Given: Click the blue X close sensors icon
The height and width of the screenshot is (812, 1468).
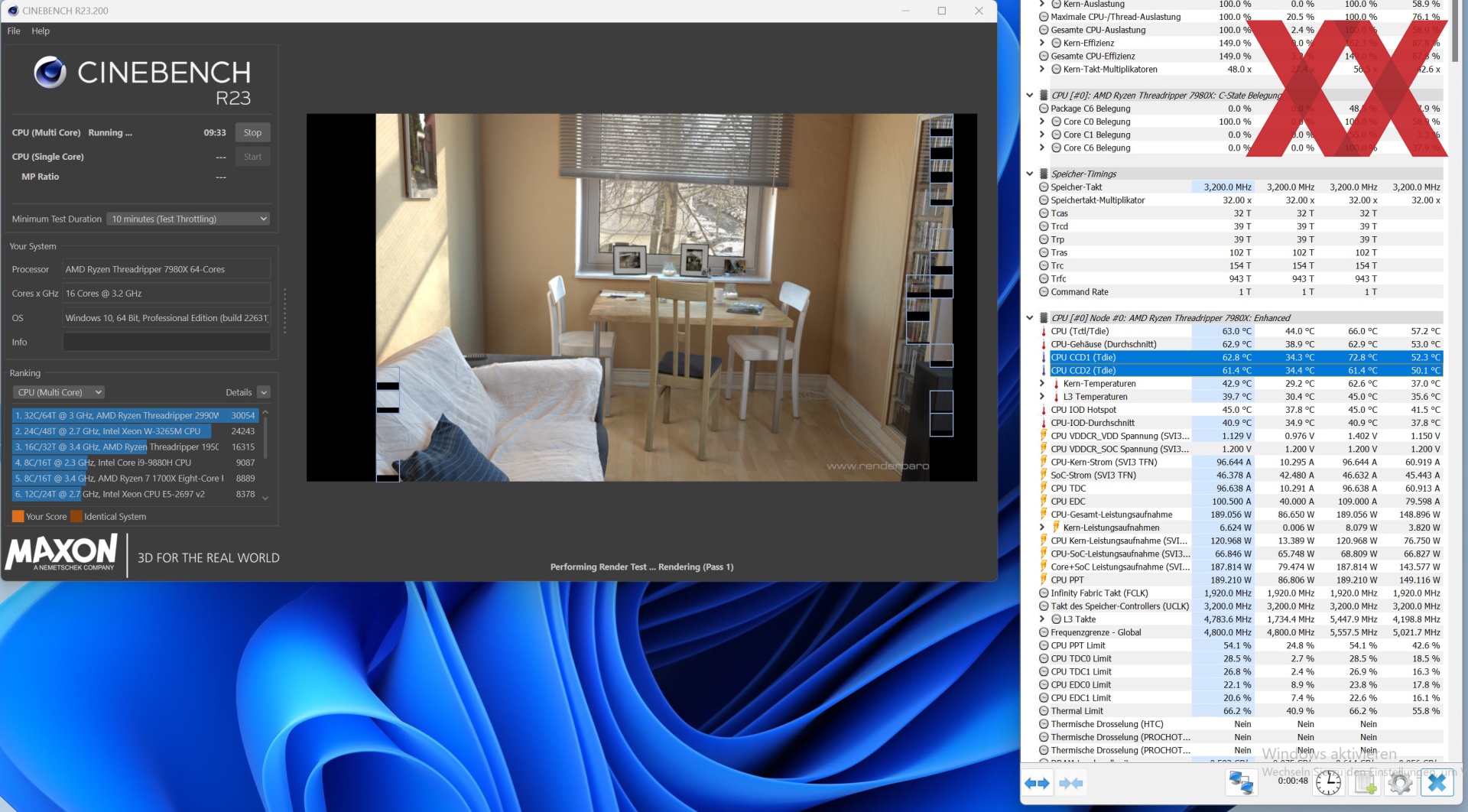Looking at the screenshot, I should point(1437,783).
